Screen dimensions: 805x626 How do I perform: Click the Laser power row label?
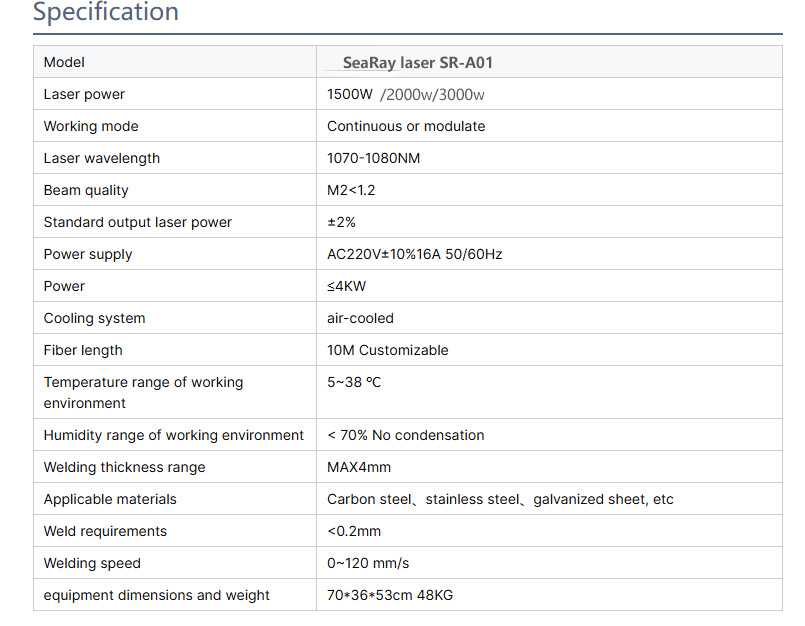click(x=85, y=95)
